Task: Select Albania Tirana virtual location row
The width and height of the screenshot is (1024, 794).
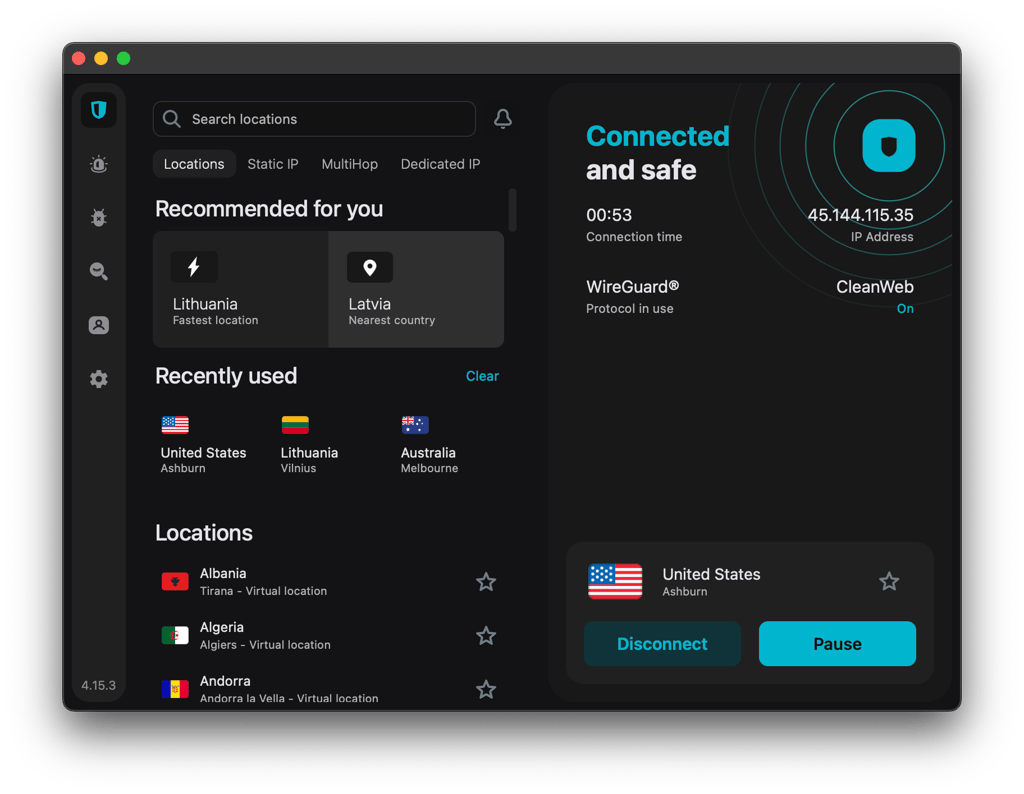Action: (328, 582)
